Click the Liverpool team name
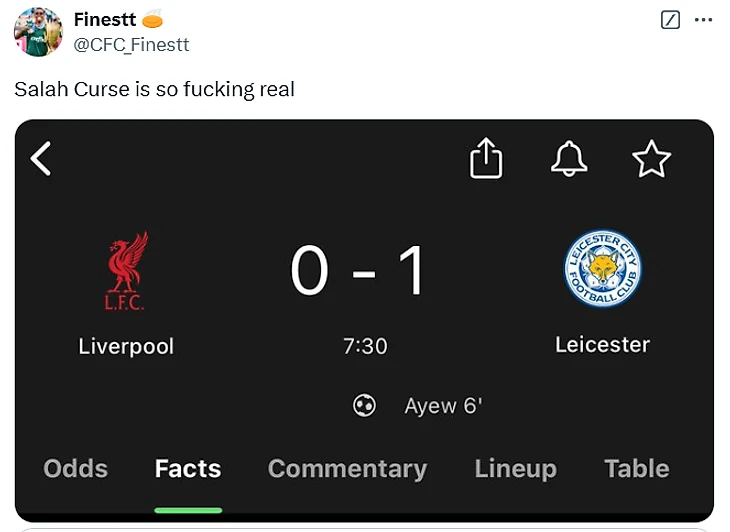 [x=126, y=347]
